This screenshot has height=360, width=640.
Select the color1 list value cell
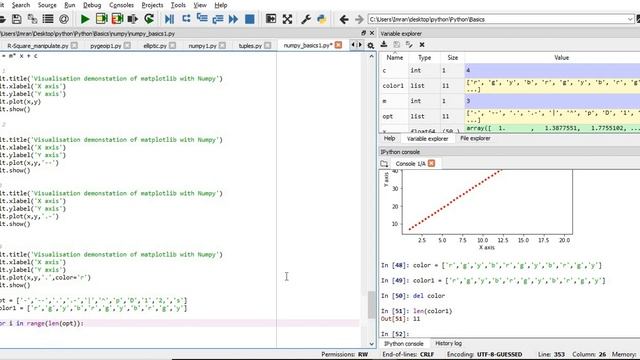click(x=552, y=86)
